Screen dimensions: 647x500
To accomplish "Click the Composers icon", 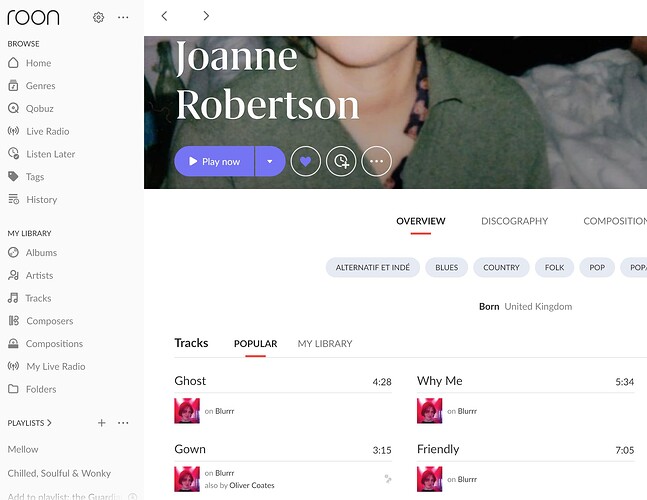I will click(x=13, y=321).
